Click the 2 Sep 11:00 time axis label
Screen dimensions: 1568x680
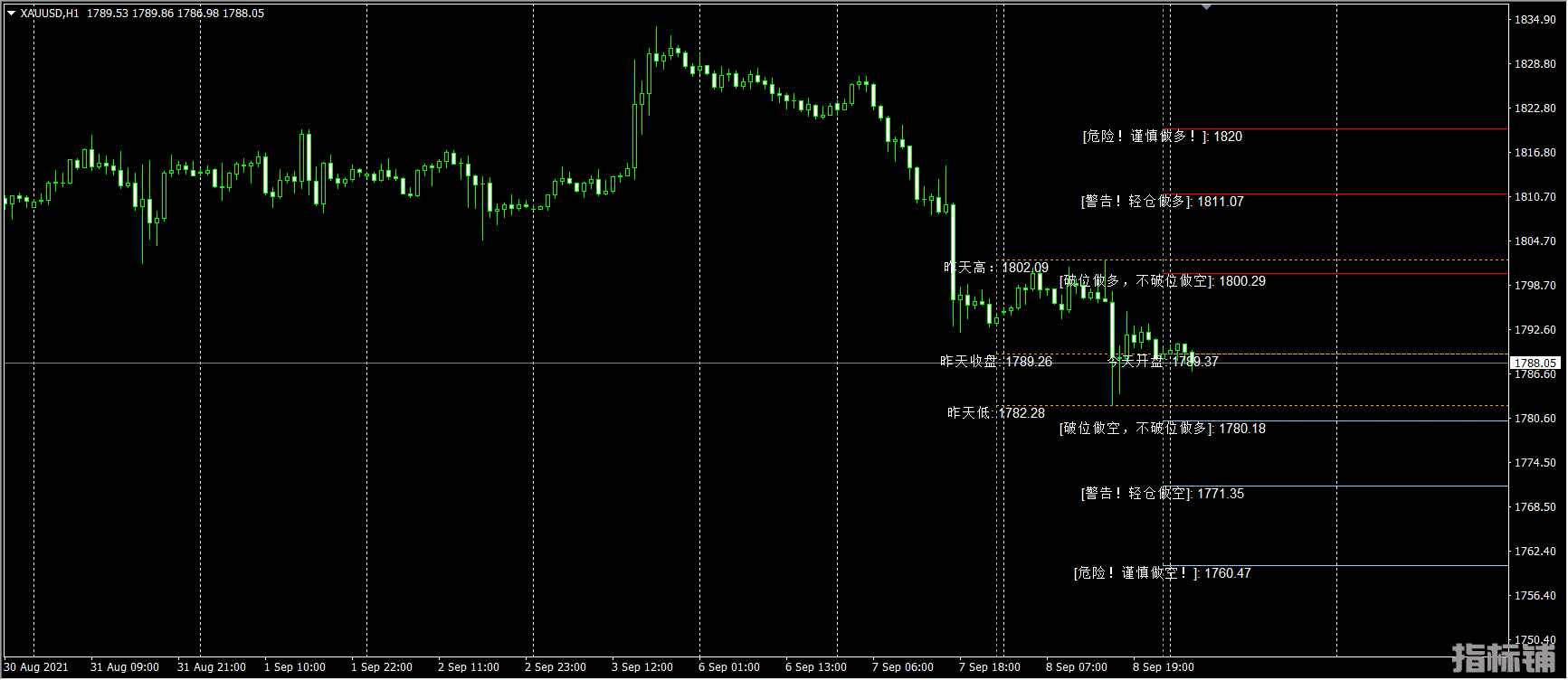click(469, 667)
